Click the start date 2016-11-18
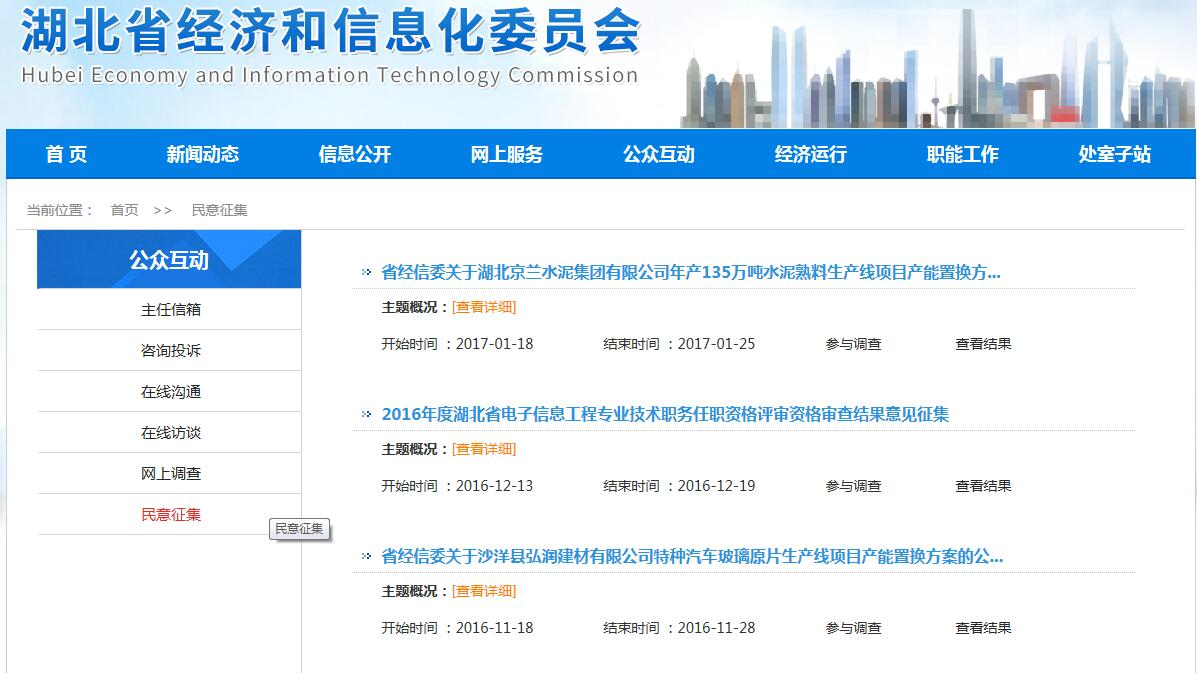The width and height of the screenshot is (1197, 673). 495,628
